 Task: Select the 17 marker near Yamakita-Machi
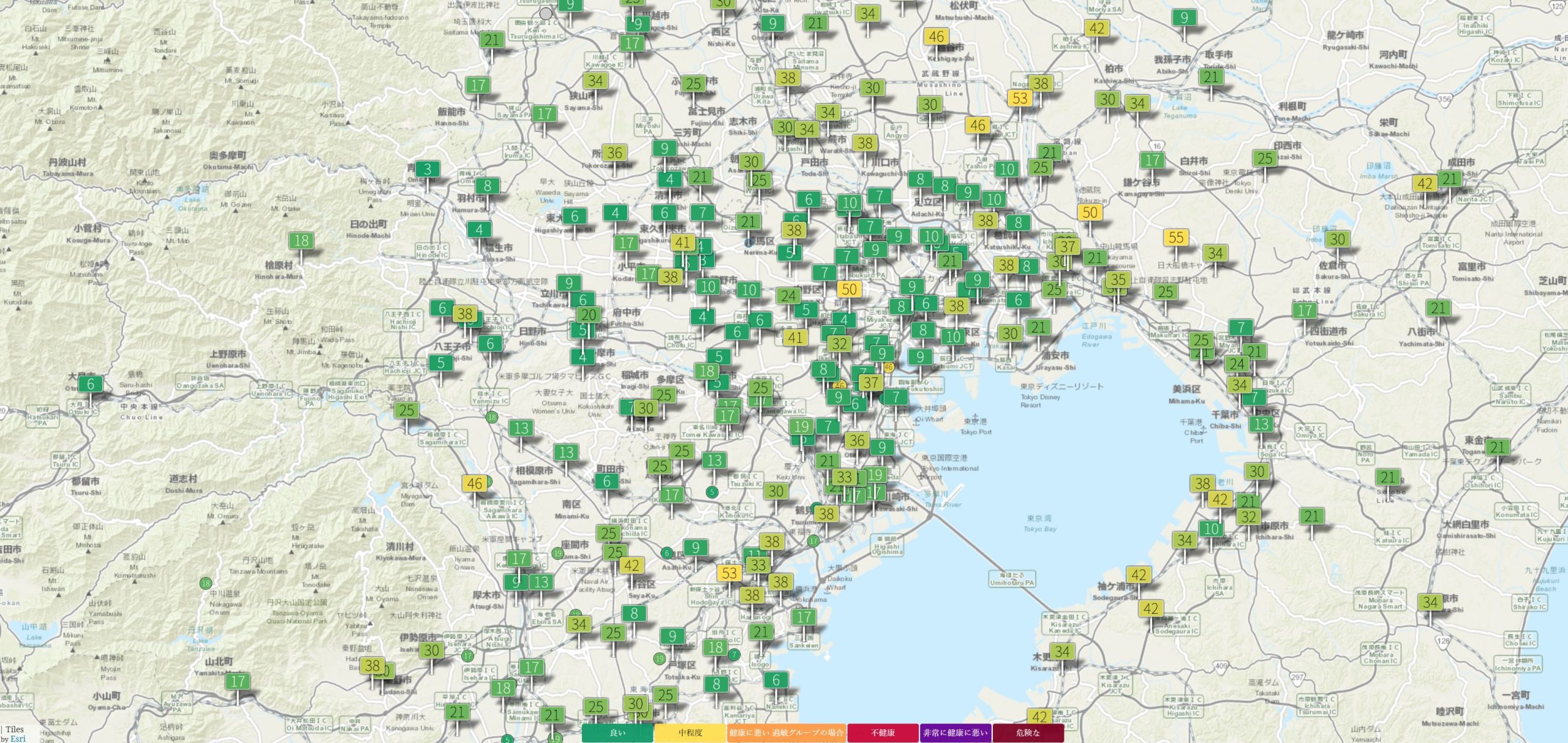[x=238, y=681]
